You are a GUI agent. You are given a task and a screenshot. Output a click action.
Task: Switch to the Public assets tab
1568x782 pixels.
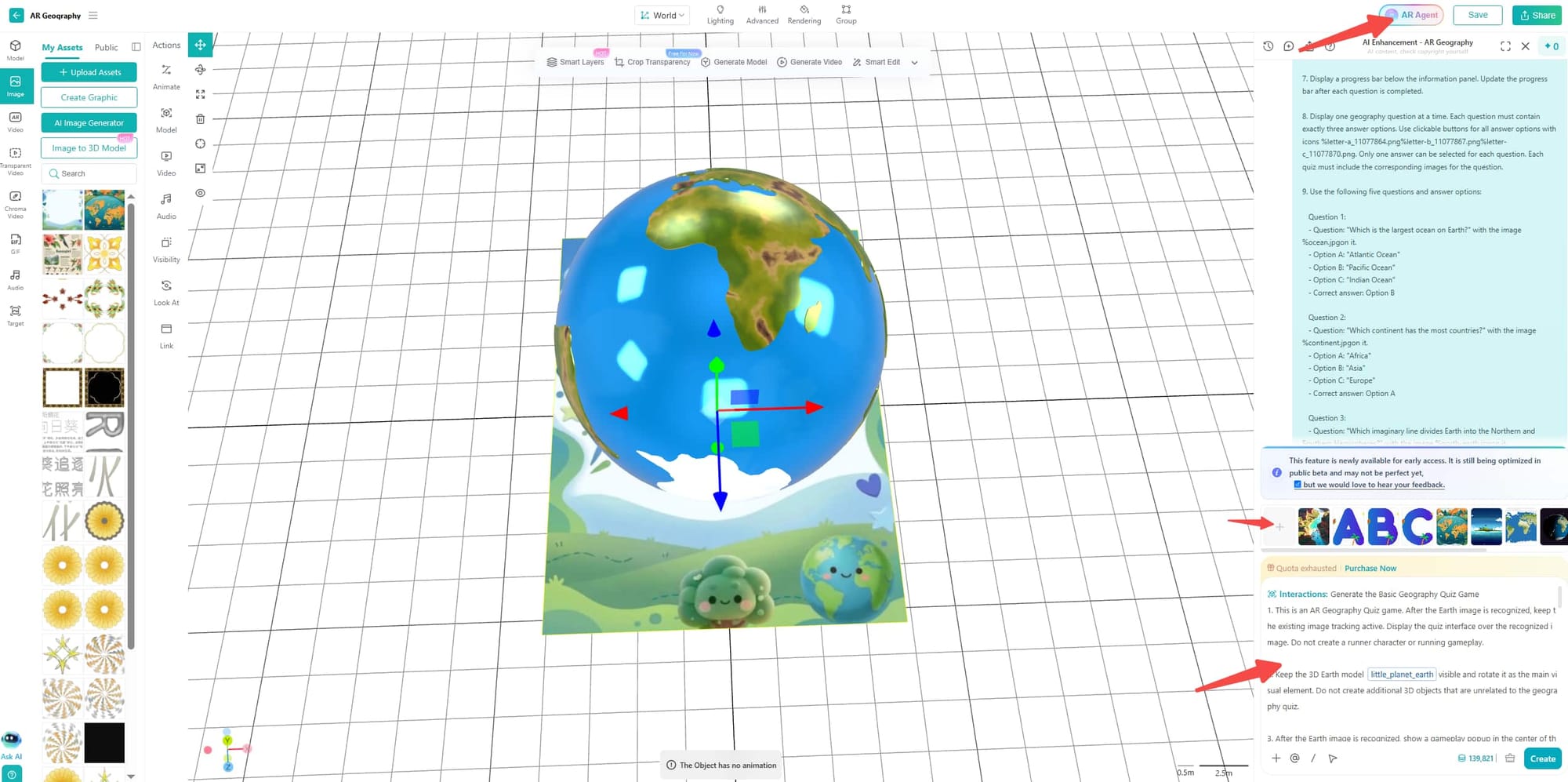tap(106, 47)
